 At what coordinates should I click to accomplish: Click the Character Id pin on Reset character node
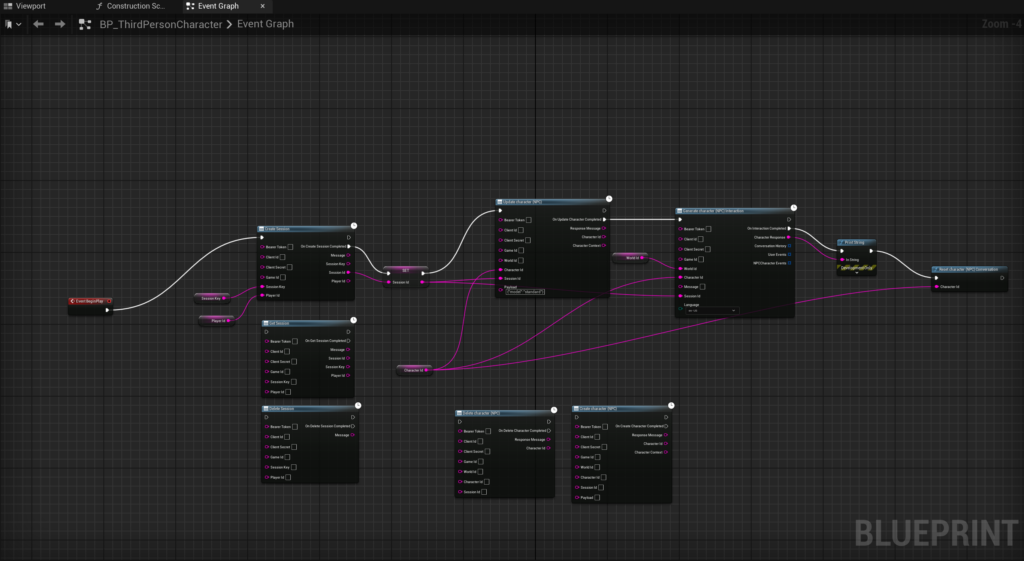(x=936, y=287)
